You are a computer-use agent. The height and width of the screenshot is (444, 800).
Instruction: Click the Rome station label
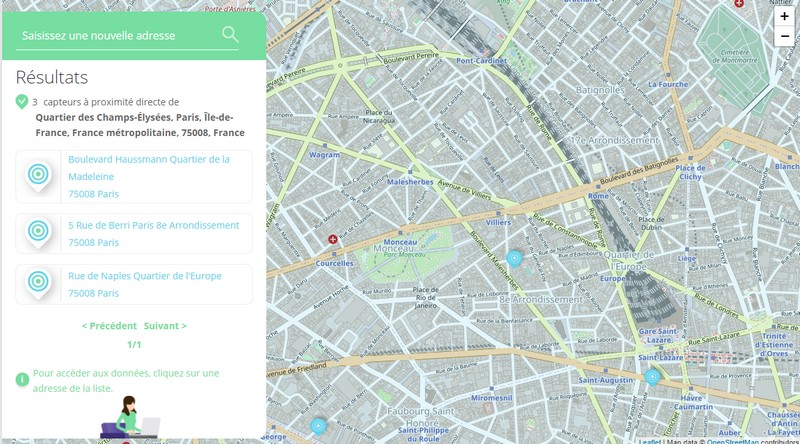coord(598,195)
